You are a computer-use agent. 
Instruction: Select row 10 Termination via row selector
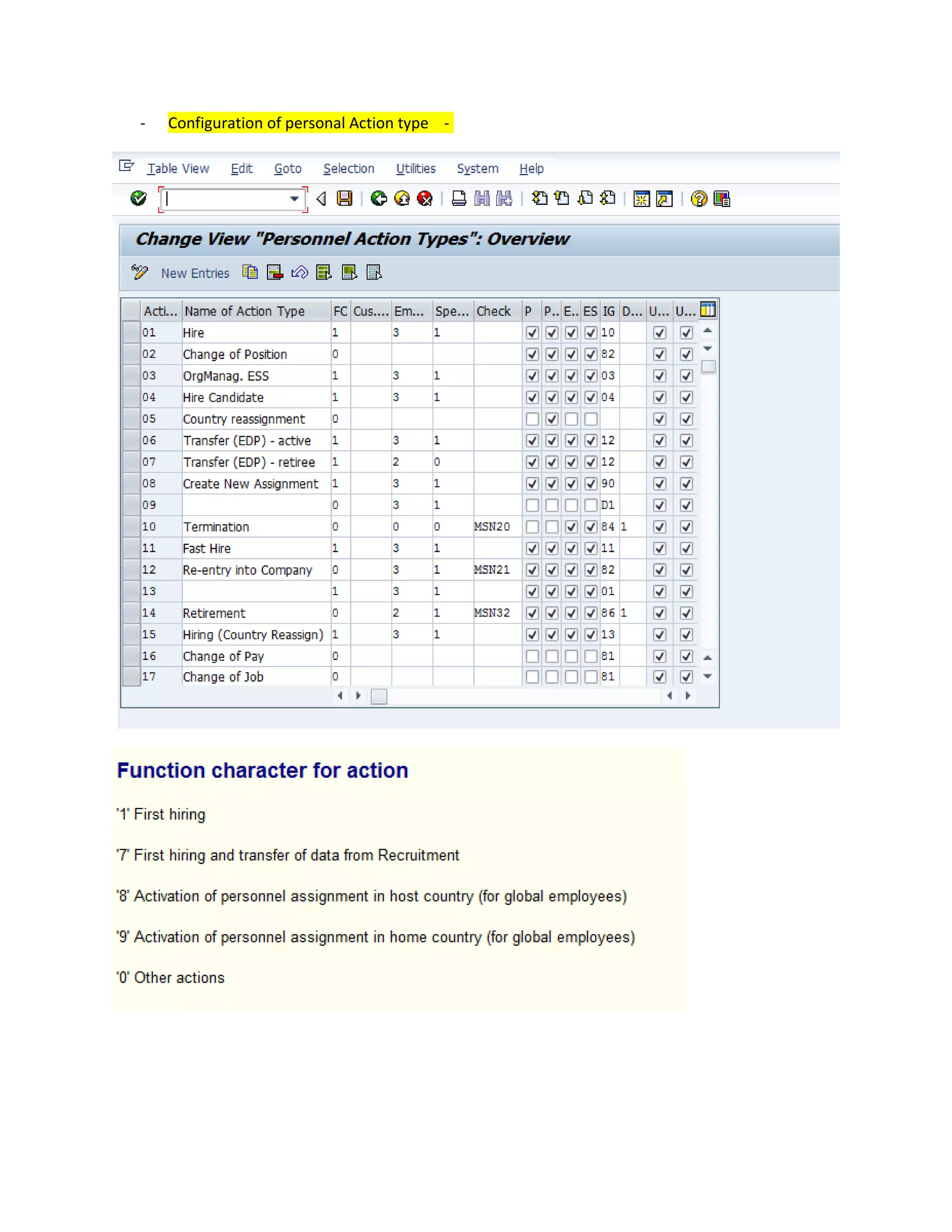(132, 527)
